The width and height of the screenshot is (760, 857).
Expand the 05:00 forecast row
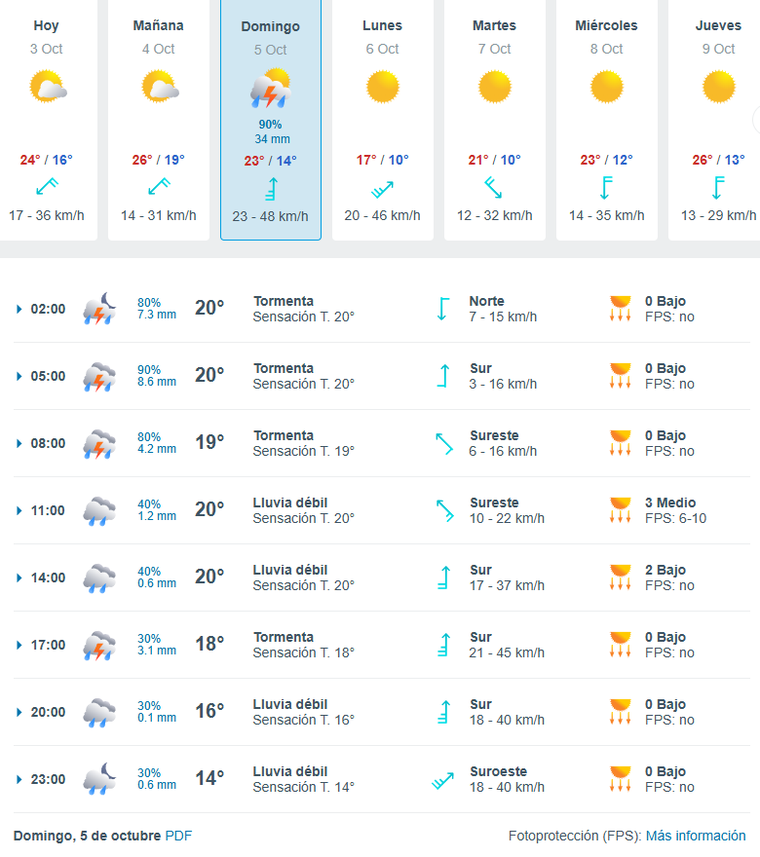pyautogui.click(x=19, y=376)
